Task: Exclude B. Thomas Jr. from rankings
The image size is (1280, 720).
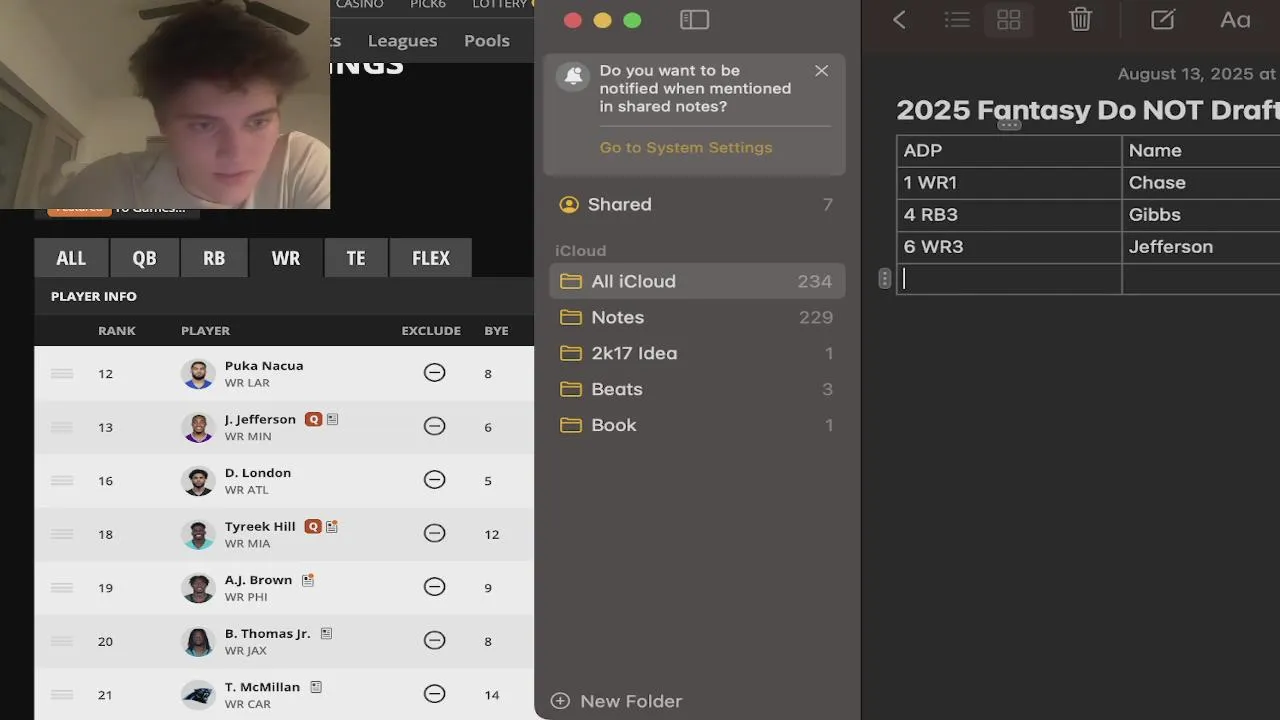Action: click(x=434, y=640)
